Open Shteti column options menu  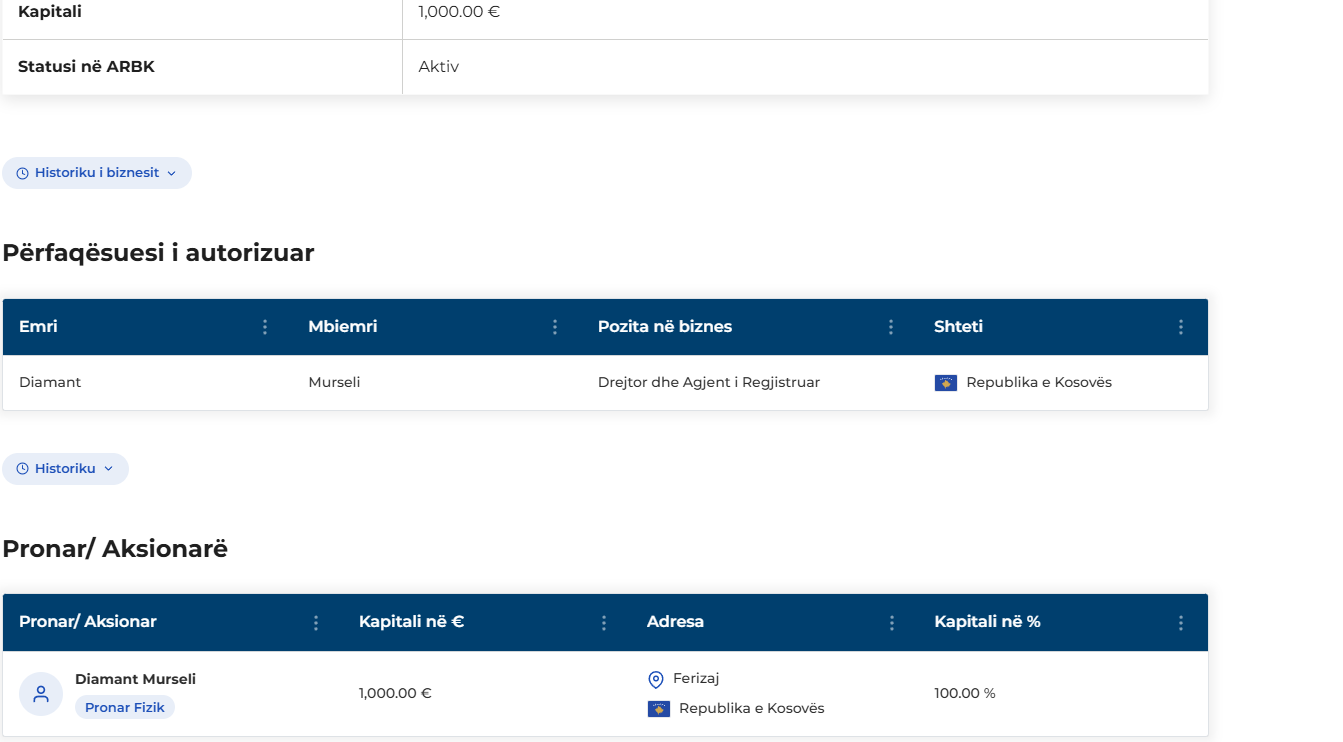[1181, 327]
